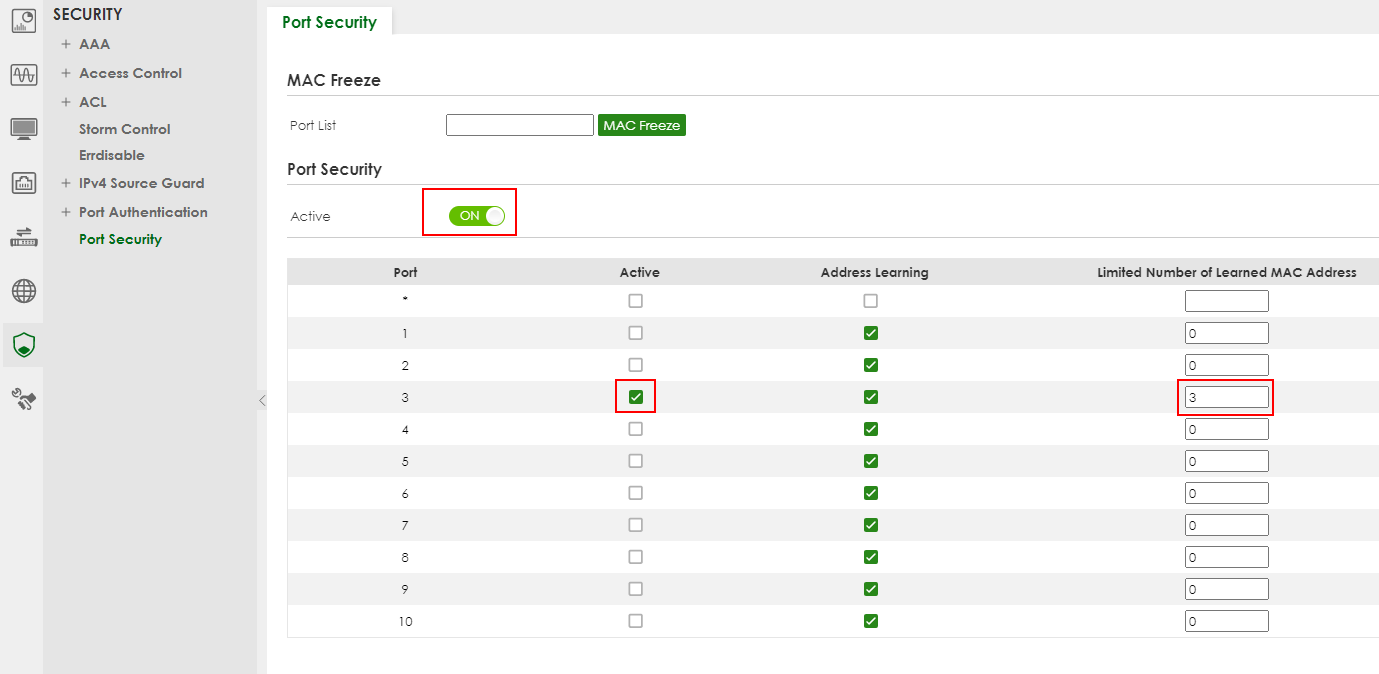This screenshot has height=674, width=1379.
Task: Click the Port List input field
Action: coord(519,125)
